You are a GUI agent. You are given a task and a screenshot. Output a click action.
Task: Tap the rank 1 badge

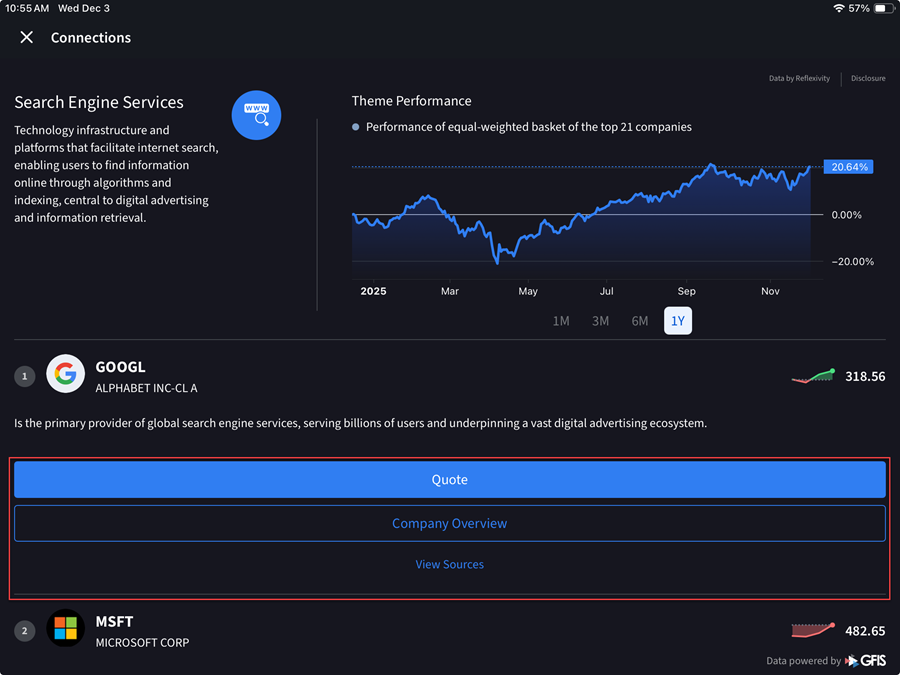[25, 377]
